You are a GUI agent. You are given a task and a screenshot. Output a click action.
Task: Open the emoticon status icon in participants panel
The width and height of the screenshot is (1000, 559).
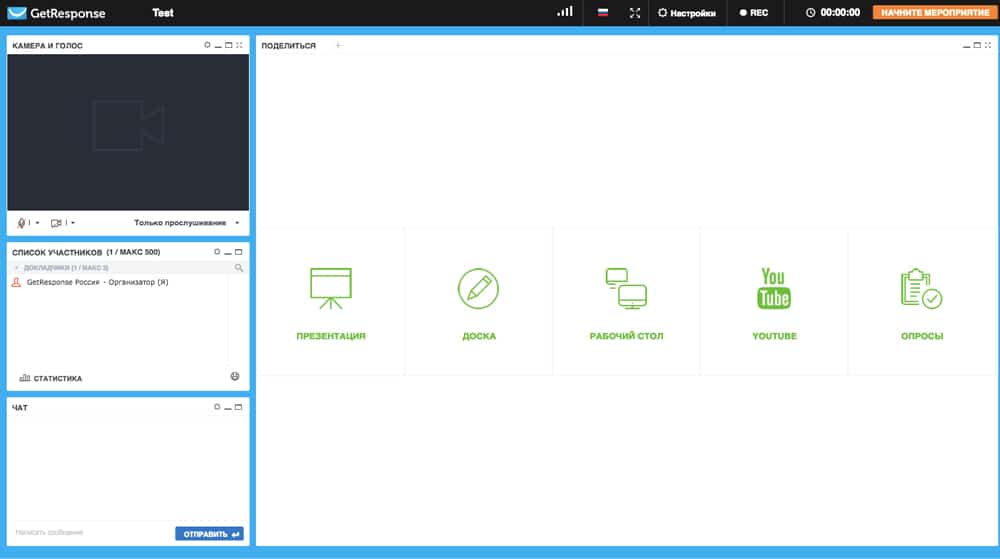point(235,377)
